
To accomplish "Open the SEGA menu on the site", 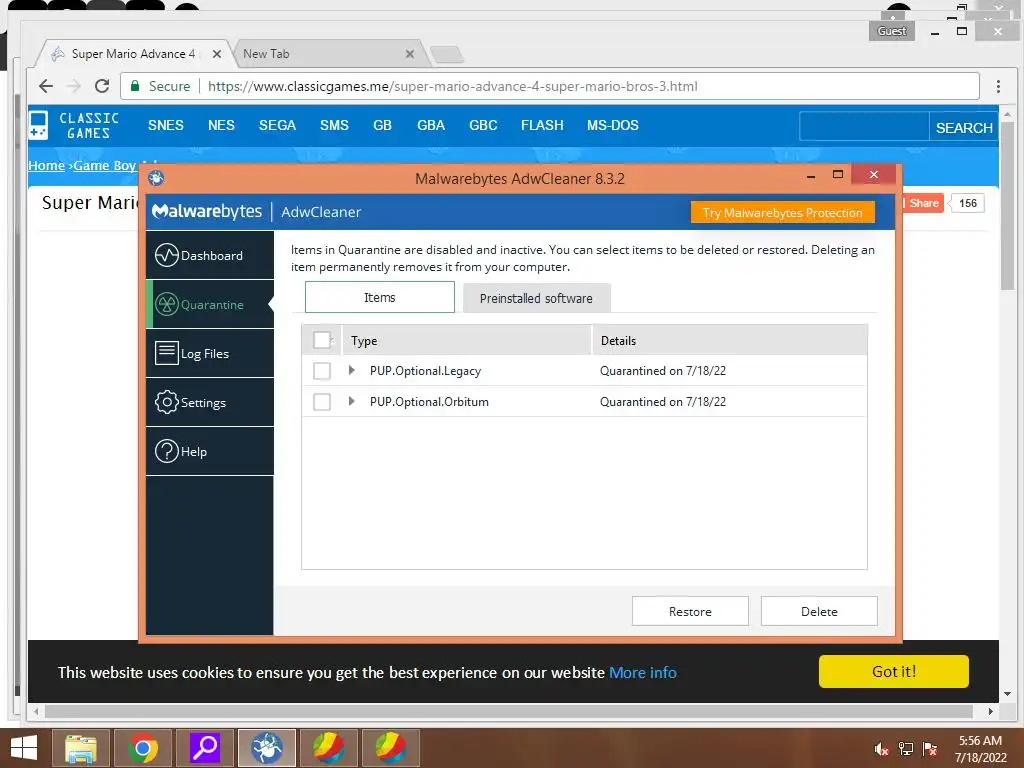I will click(x=278, y=125).
